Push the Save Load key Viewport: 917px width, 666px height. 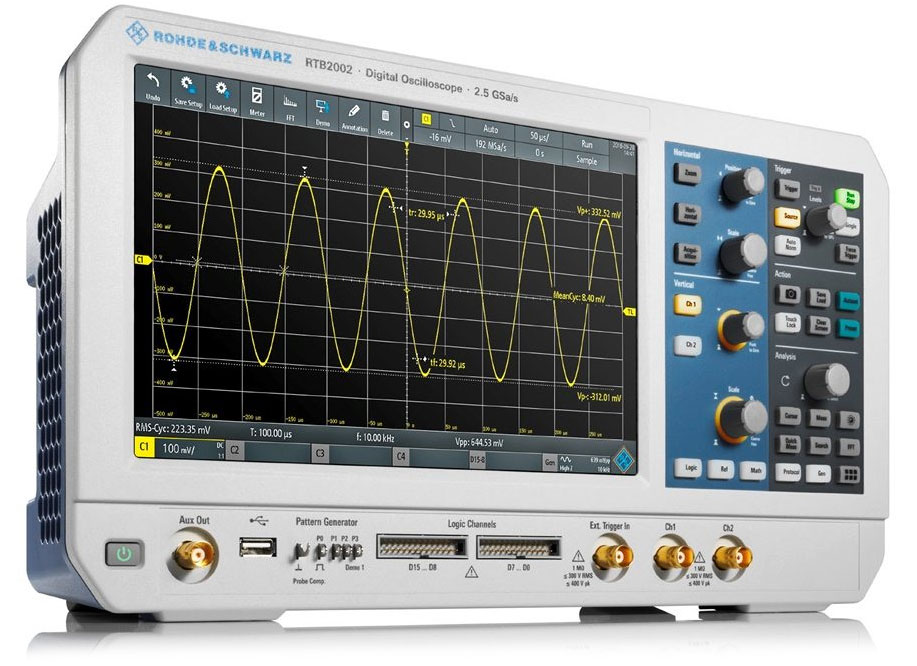[820, 298]
